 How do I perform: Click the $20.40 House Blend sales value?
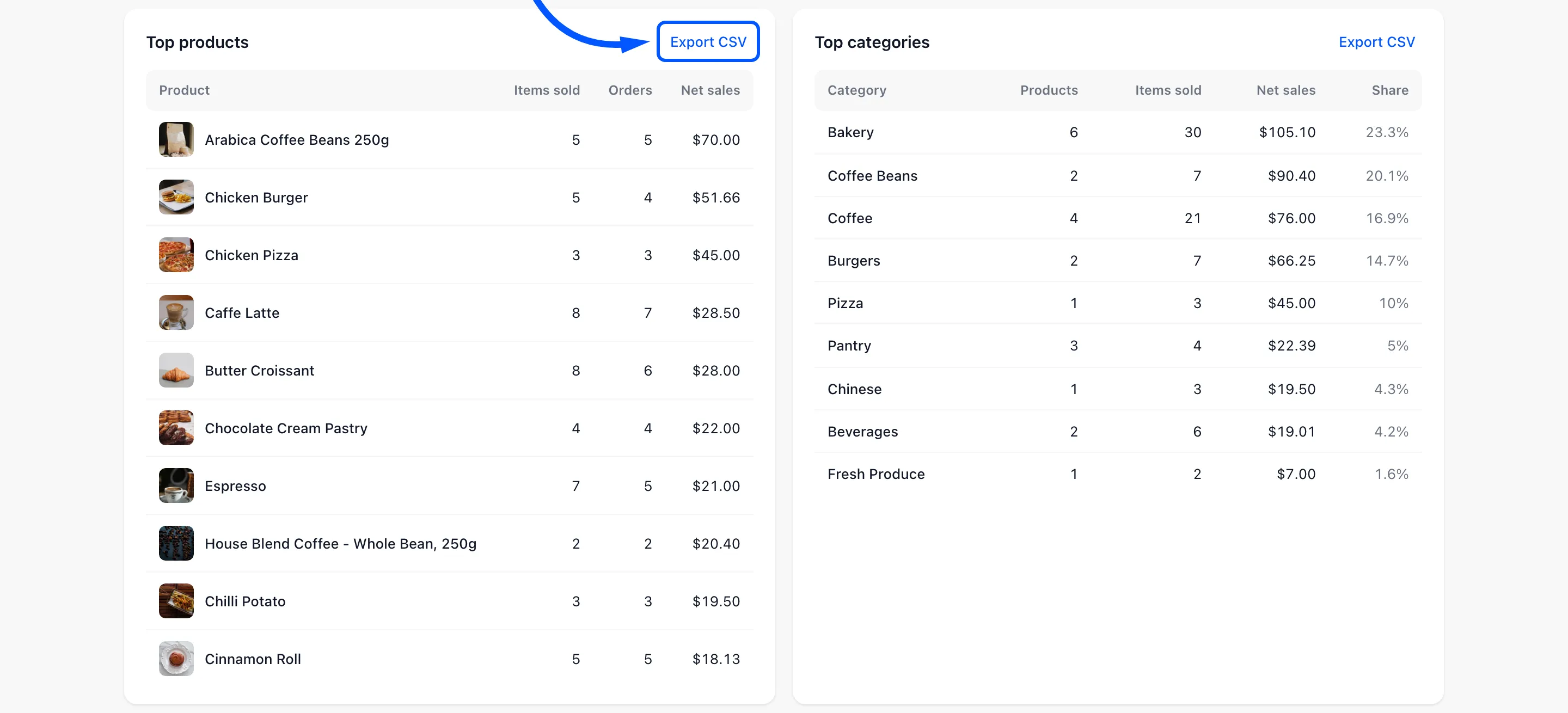[716, 544]
